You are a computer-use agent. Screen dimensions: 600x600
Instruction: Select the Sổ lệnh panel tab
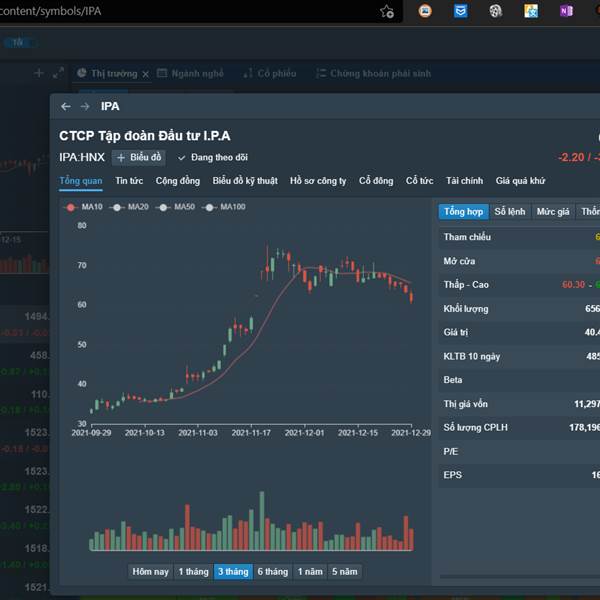tap(510, 212)
